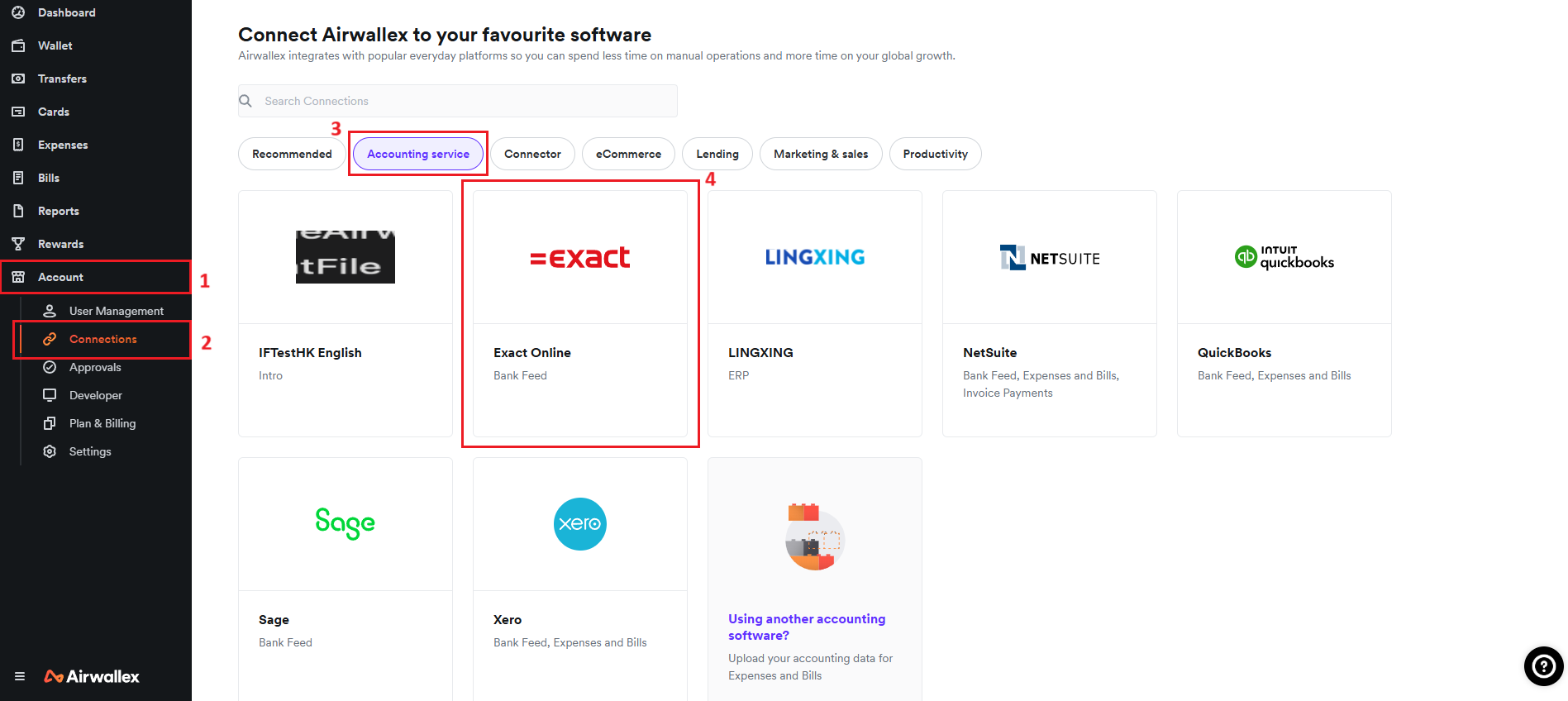Click the building blocks illustration

coord(815,537)
